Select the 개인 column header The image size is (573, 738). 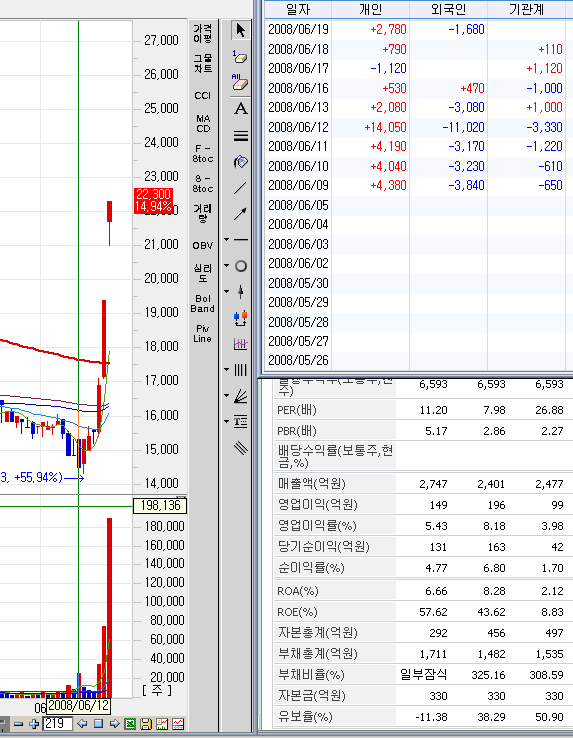click(371, 9)
